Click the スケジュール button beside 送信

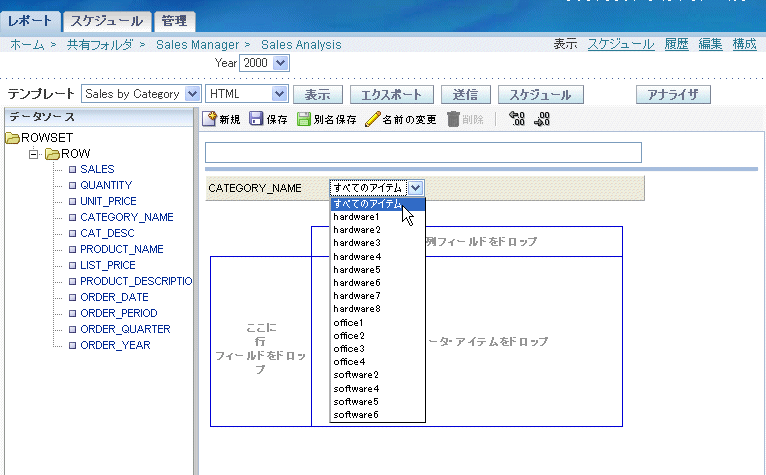tap(541, 94)
